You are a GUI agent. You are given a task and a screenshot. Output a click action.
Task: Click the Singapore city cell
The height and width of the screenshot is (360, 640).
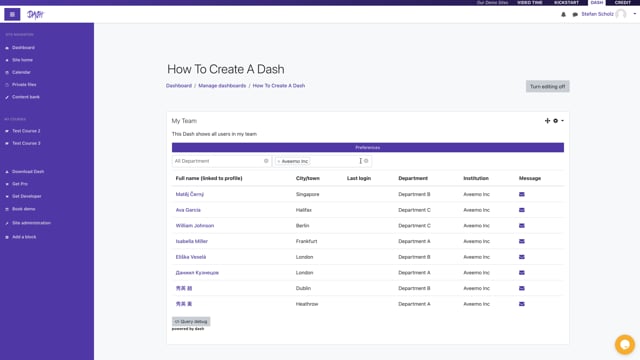coord(308,194)
